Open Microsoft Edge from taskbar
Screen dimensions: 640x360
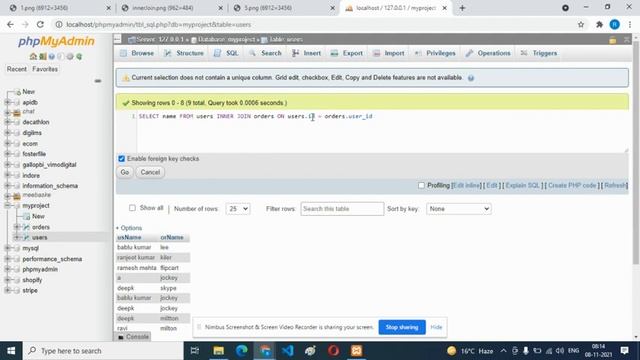(242, 351)
